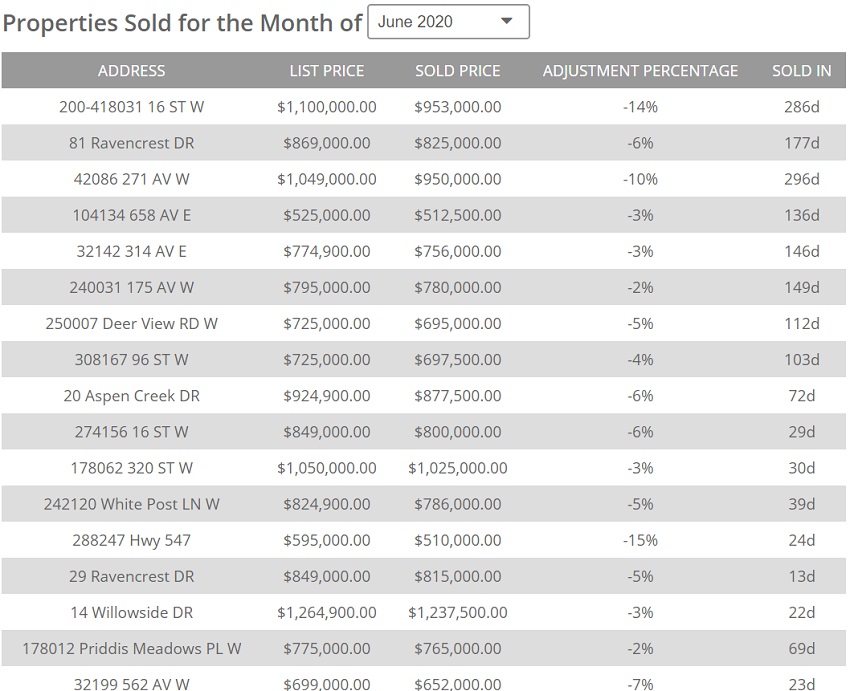
Task: Click the SOLD IN column header
Action: click(x=802, y=71)
